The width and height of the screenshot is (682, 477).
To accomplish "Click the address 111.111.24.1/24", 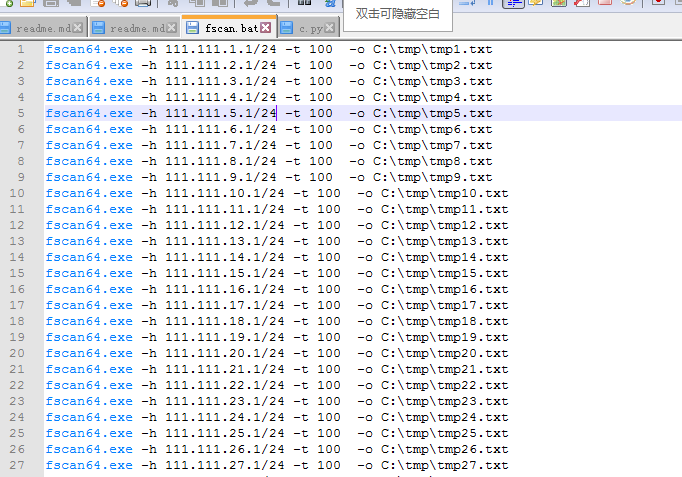I will pyautogui.click(x=225, y=417).
